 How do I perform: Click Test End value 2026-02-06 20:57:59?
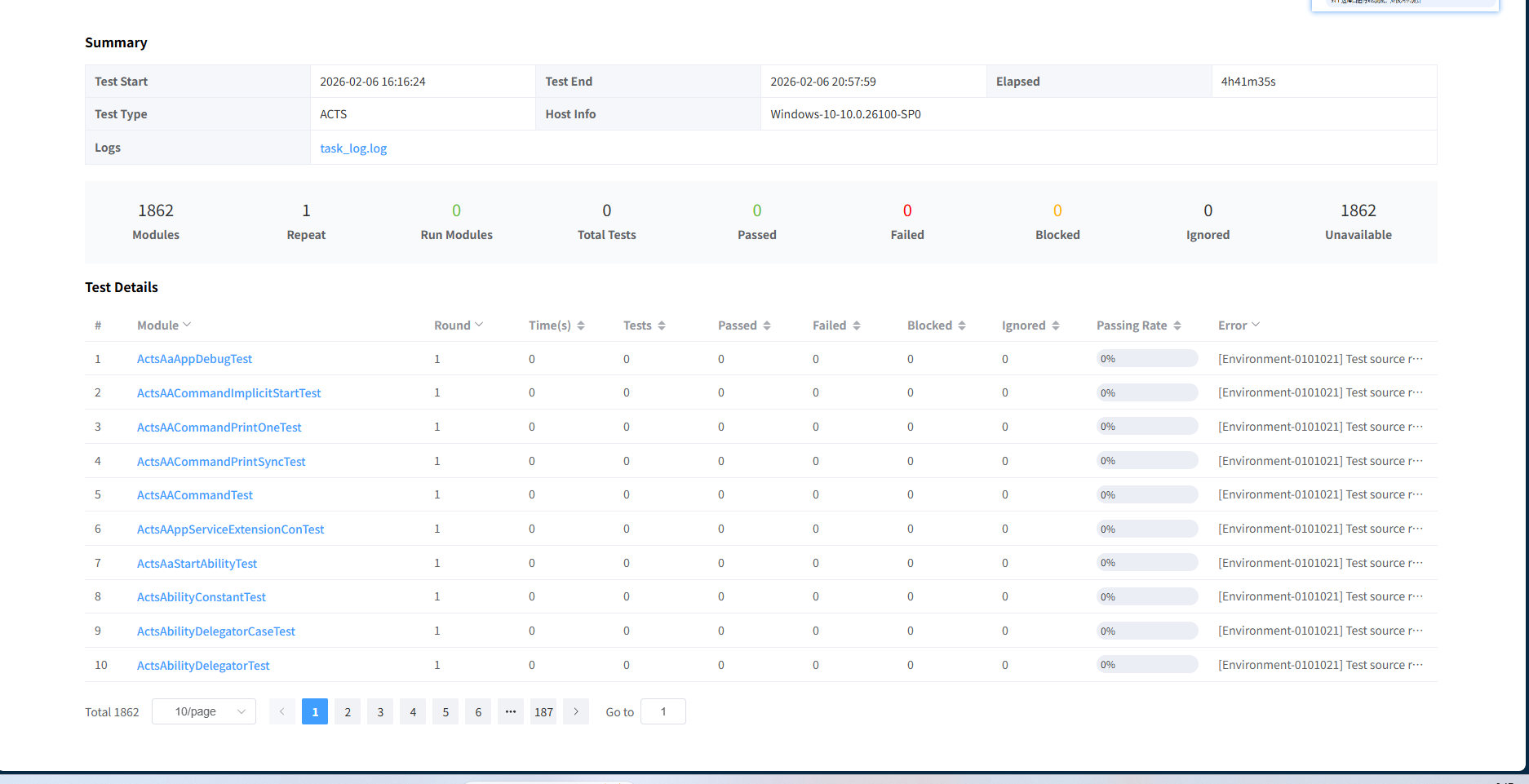point(823,82)
